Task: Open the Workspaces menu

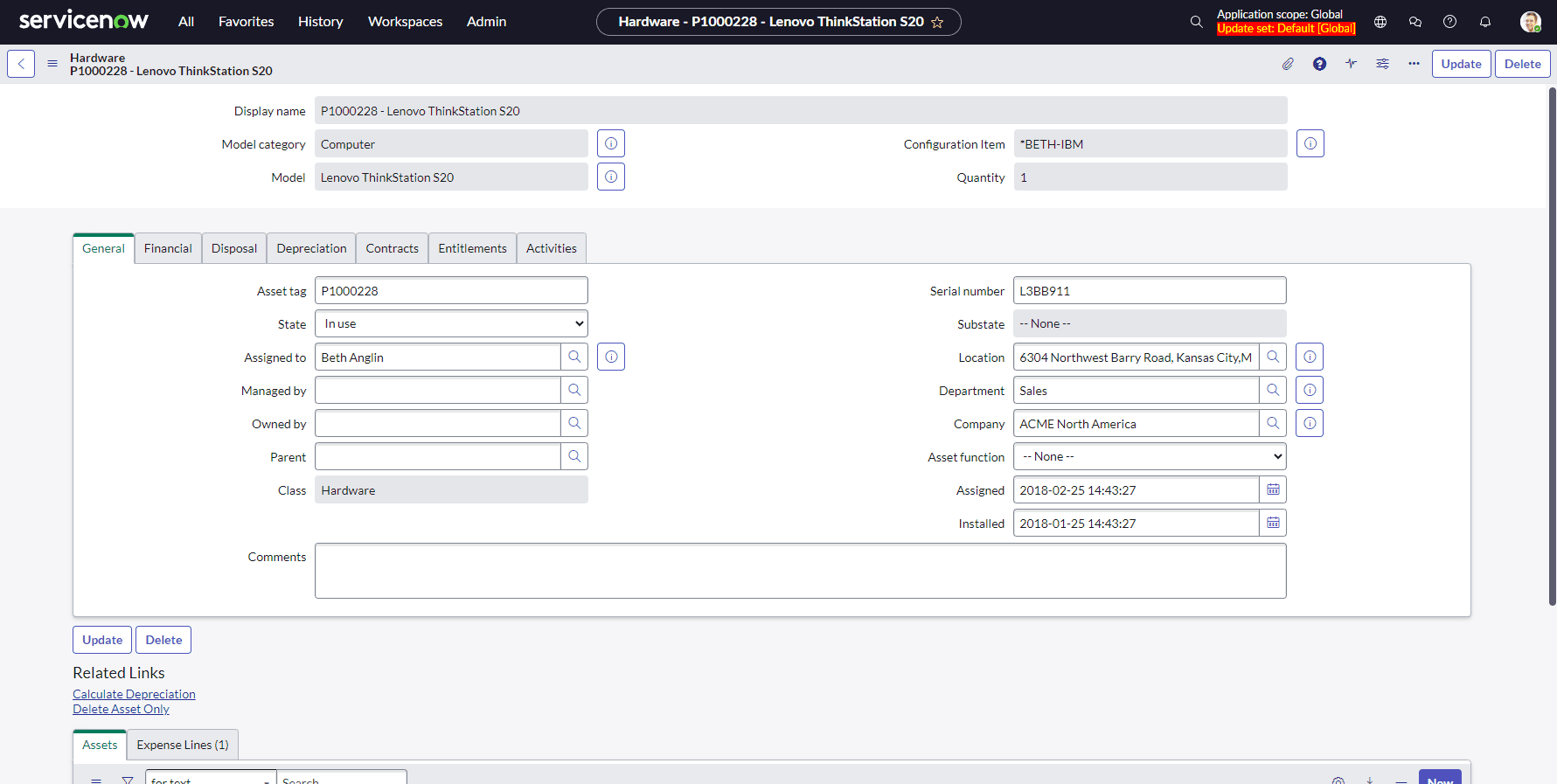Action: [x=405, y=22]
